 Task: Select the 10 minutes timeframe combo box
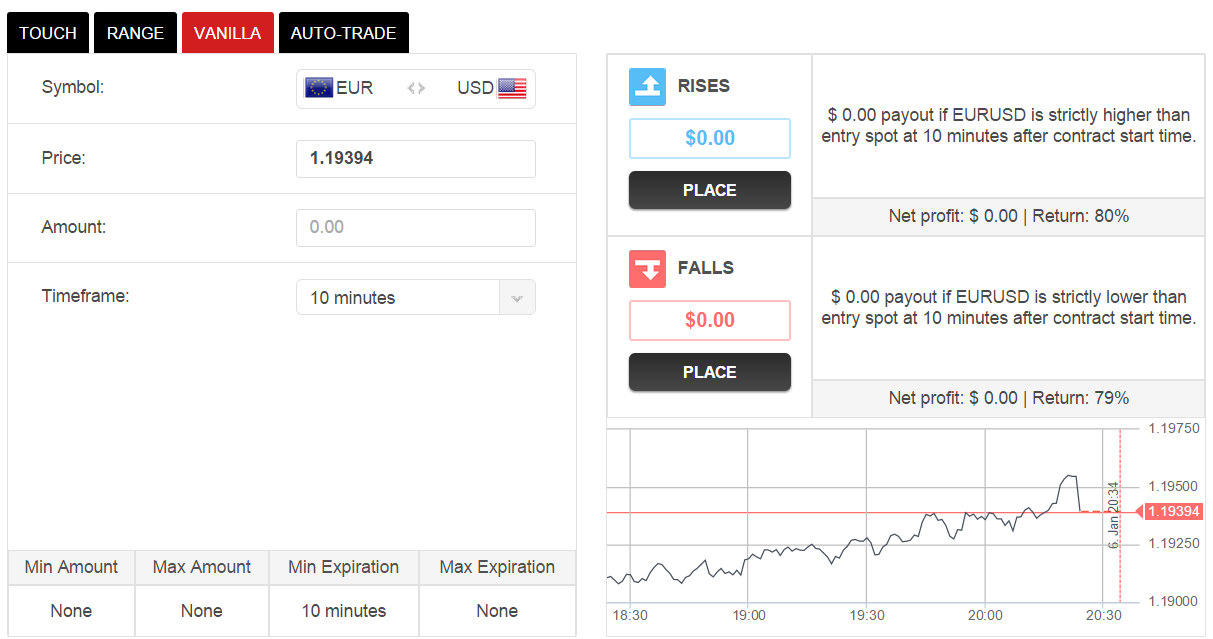(416, 298)
